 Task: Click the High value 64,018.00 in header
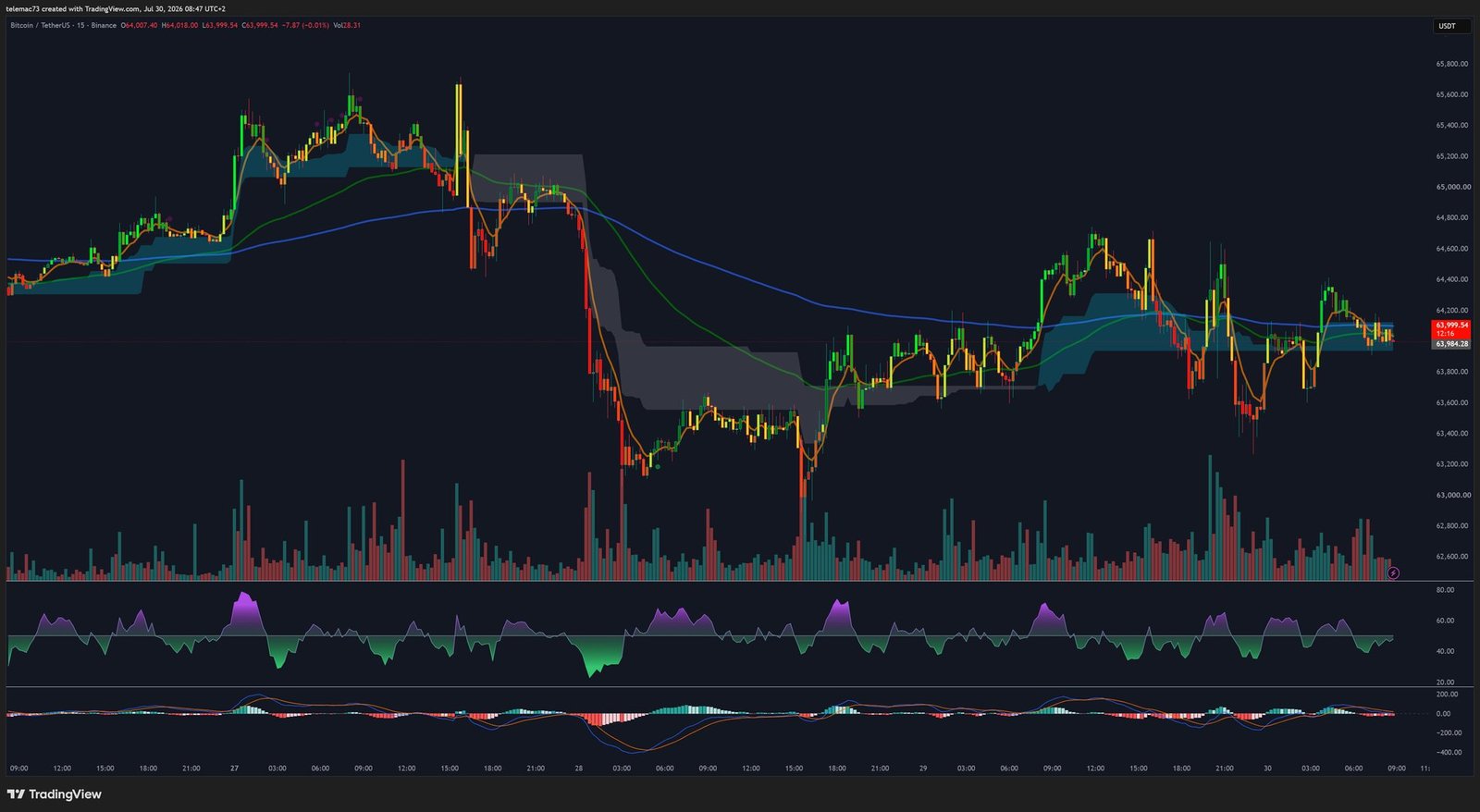coord(179,25)
